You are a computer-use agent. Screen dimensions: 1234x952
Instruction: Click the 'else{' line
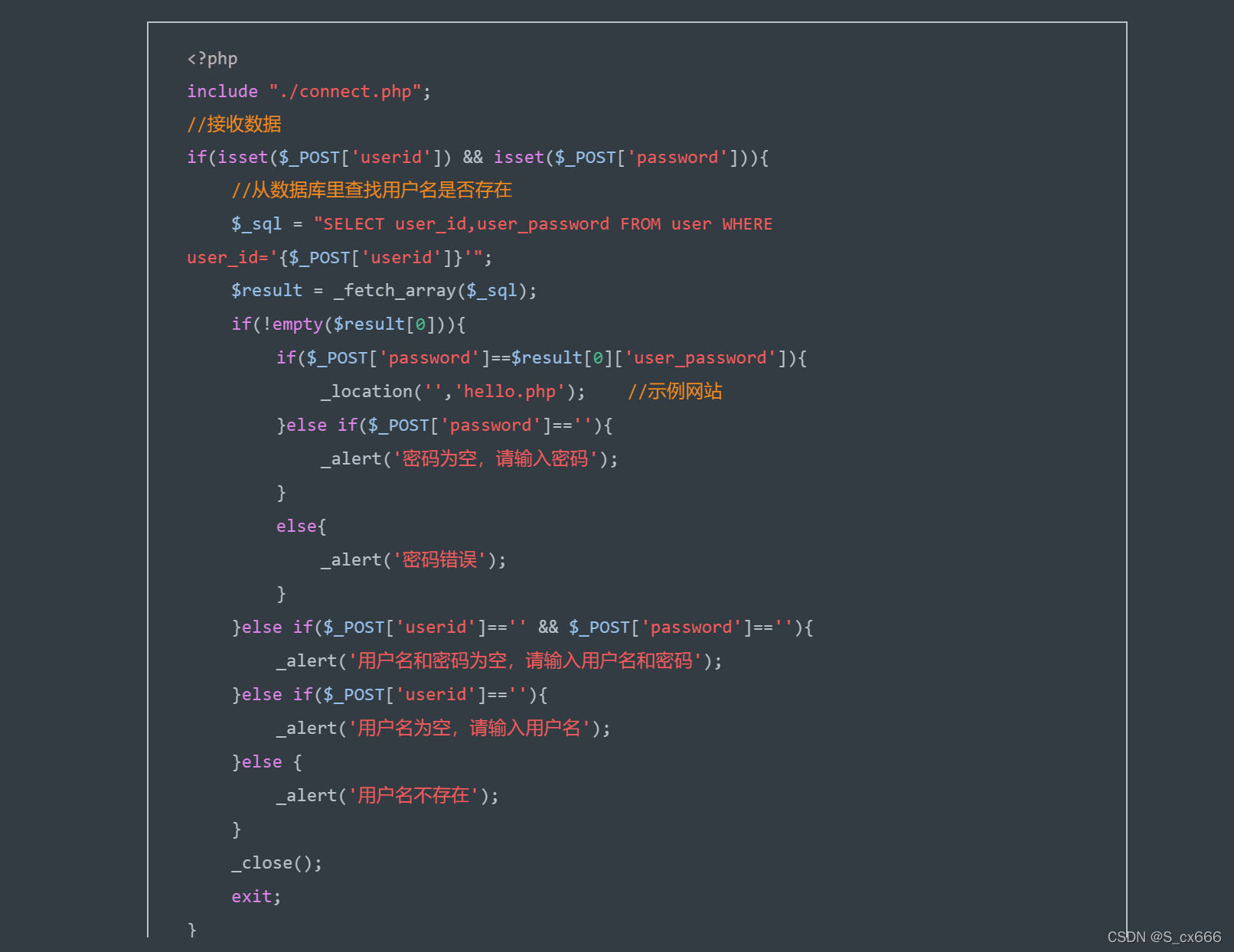click(301, 527)
